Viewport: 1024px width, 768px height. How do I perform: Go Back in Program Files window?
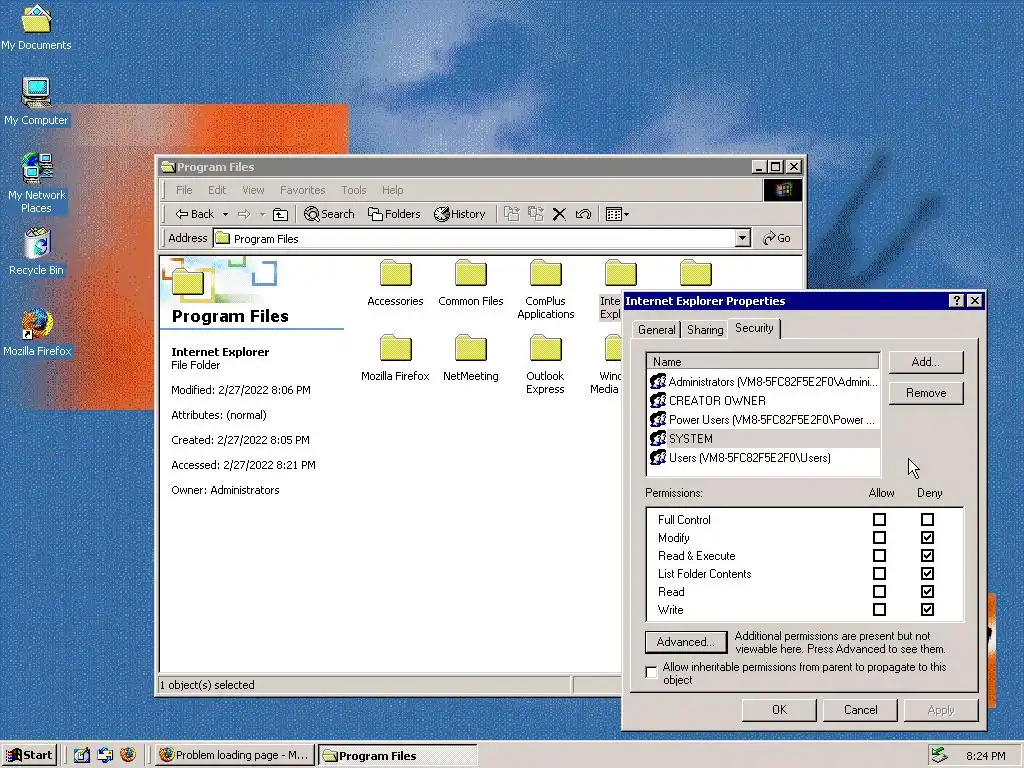[x=195, y=214]
